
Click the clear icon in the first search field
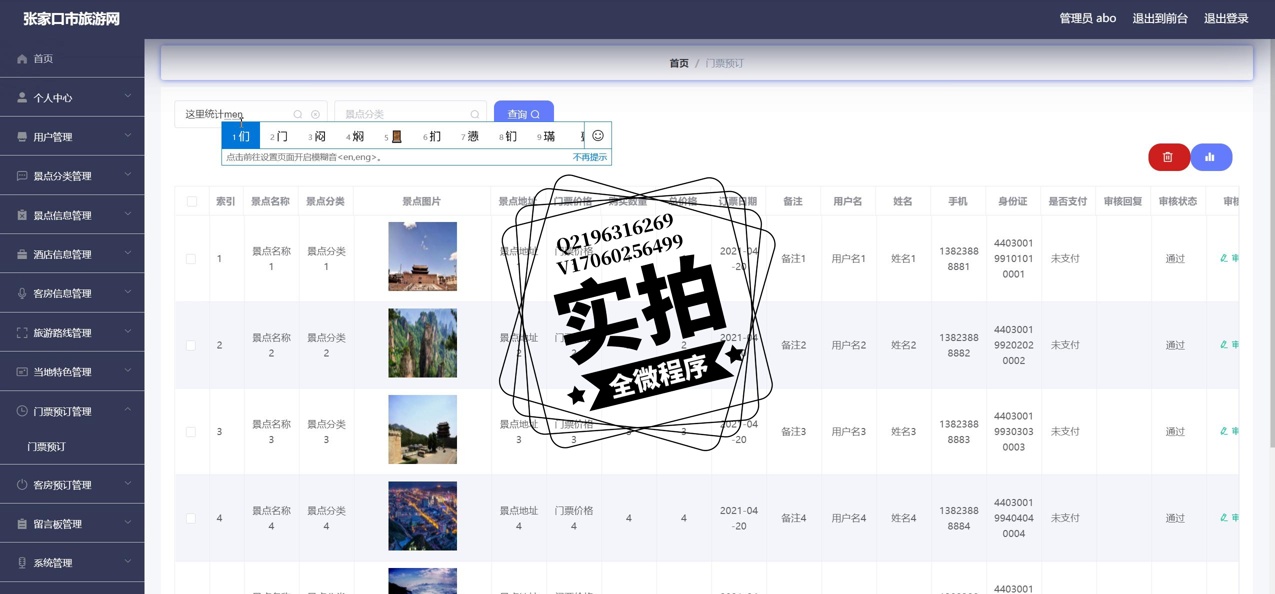pos(315,115)
